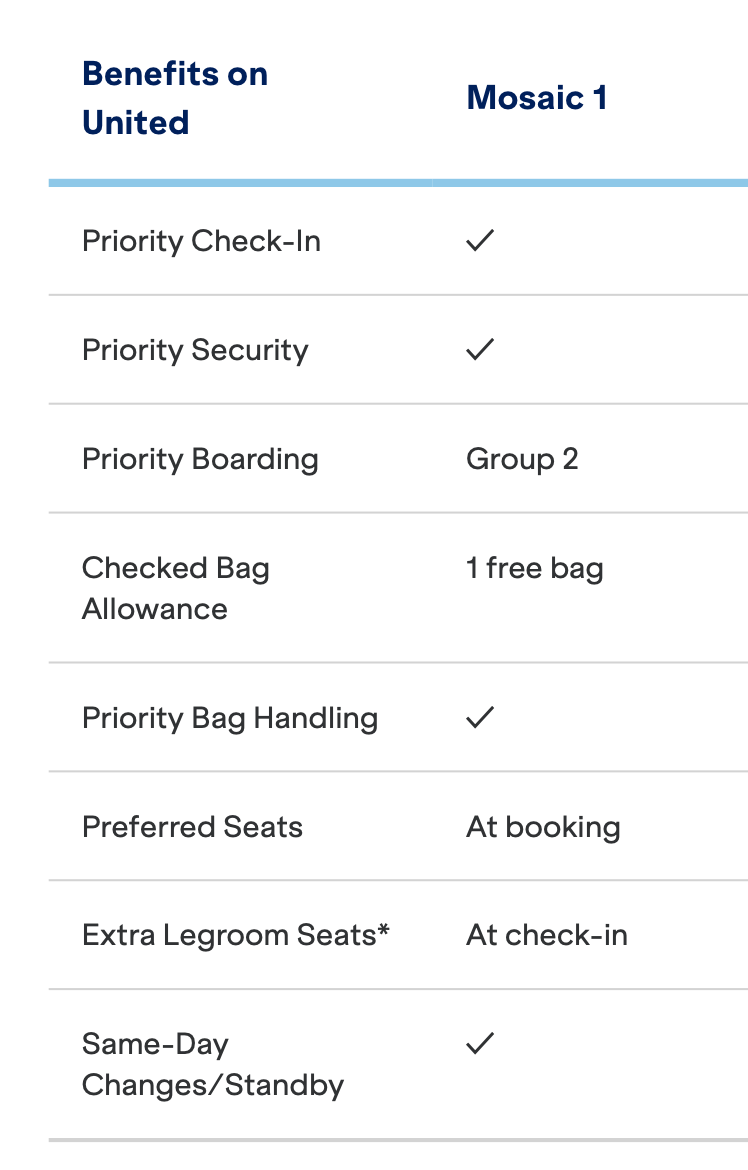This screenshot has height=1170, width=748.
Task: Click the Priority Security checkmark icon
Action: 480,349
